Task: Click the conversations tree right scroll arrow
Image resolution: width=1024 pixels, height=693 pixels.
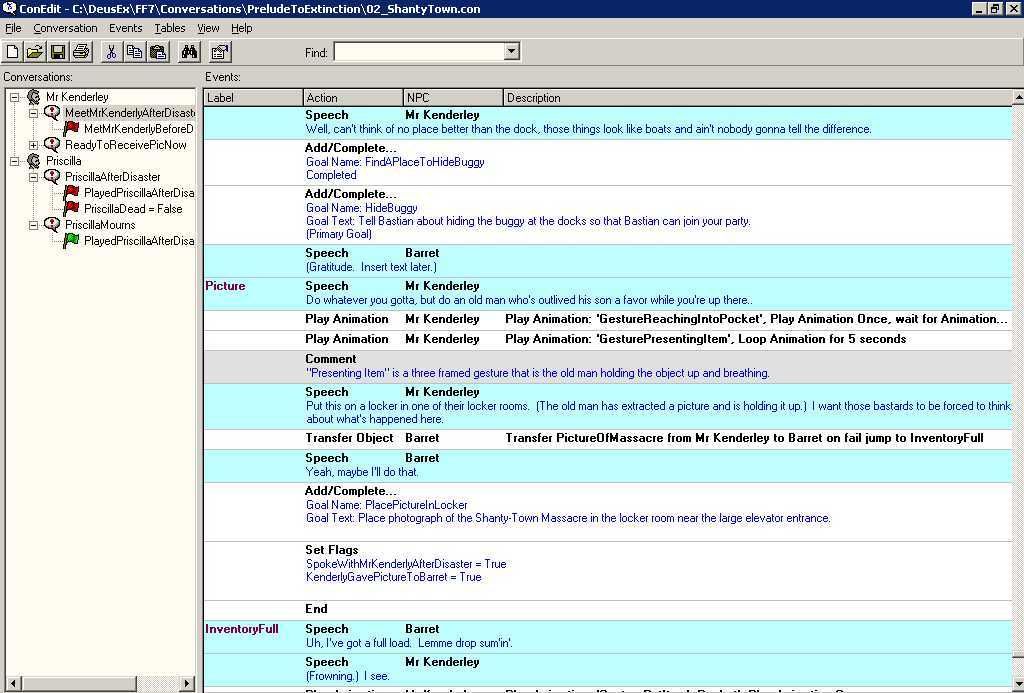Action: 187,683
